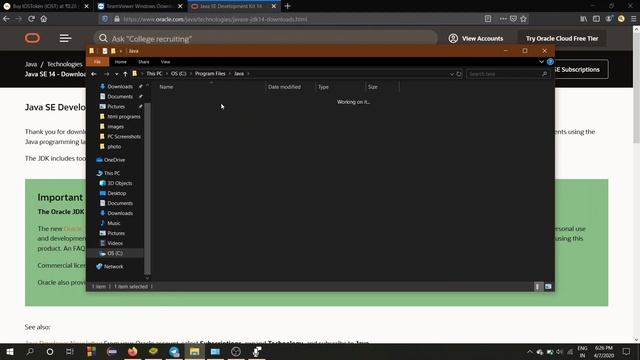Open Firefox reader view icon

tap(488, 19)
